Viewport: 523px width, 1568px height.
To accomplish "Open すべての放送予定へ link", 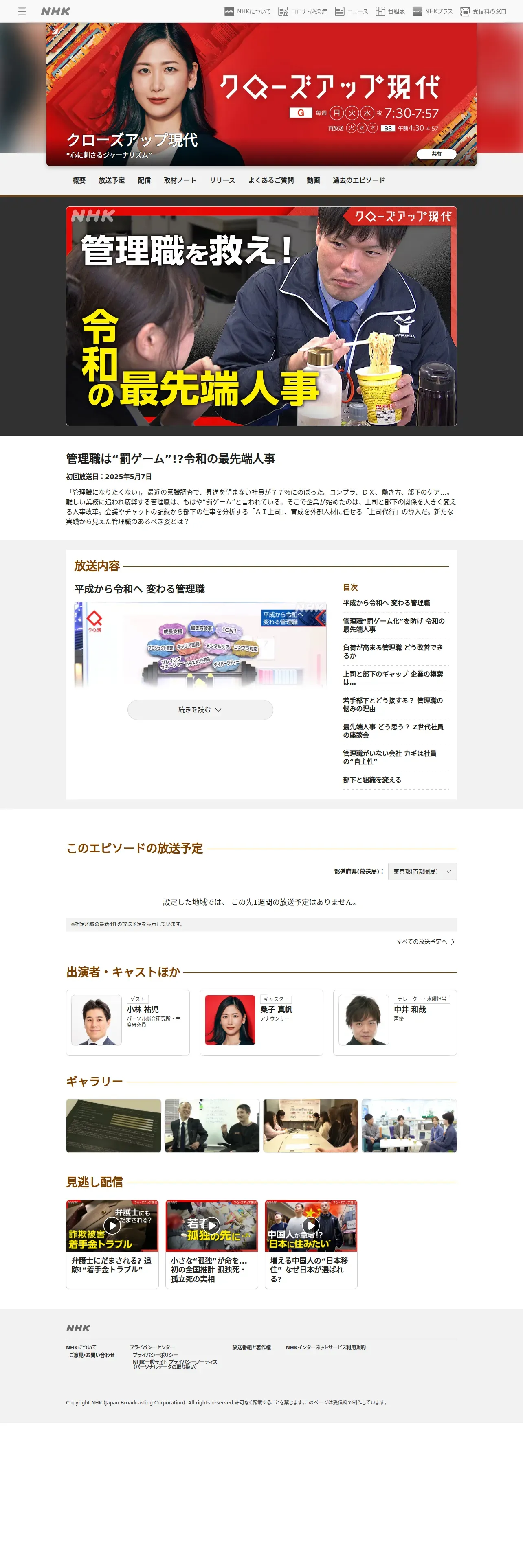I will 426,942.
